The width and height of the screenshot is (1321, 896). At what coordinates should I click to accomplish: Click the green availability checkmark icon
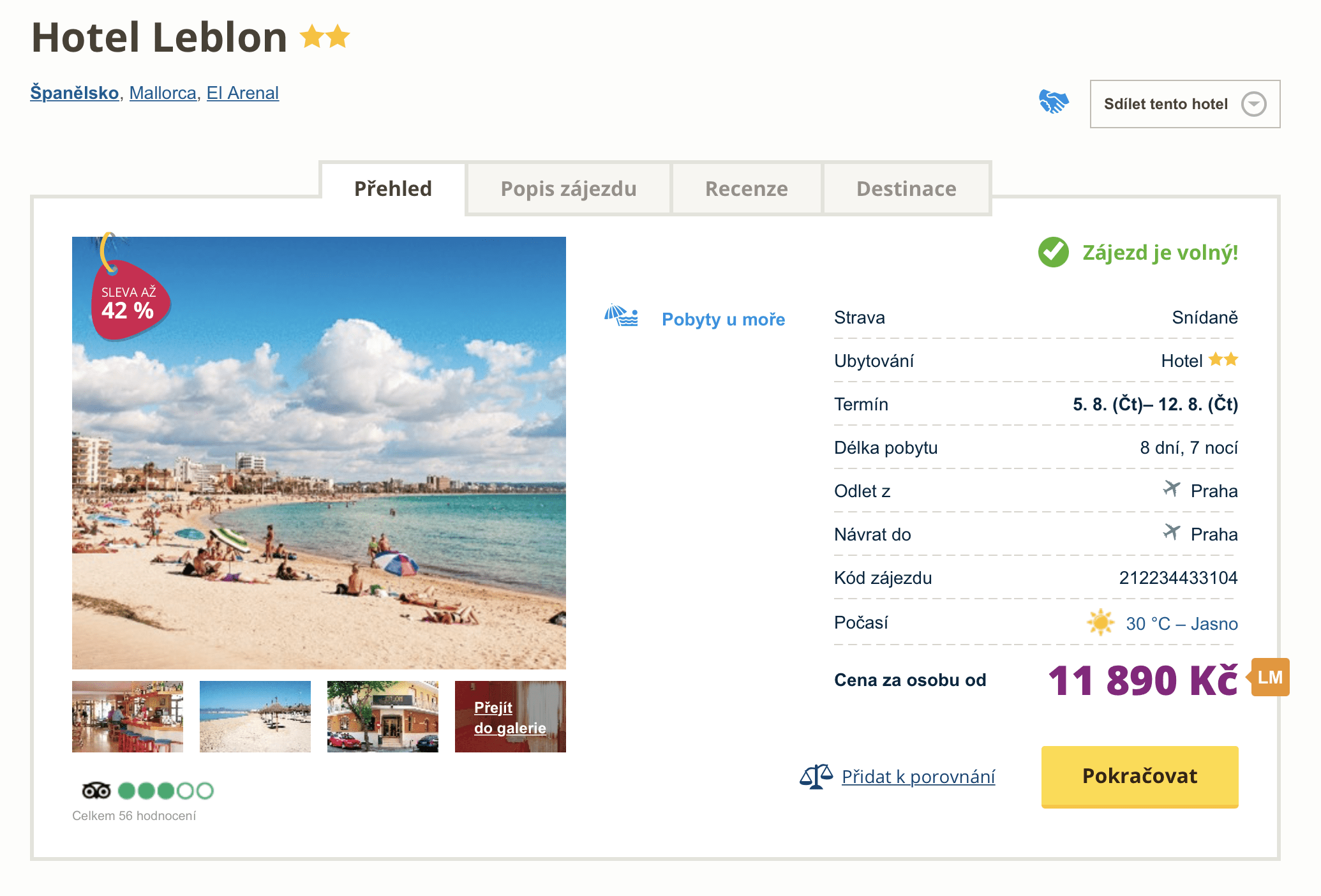tap(1053, 252)
